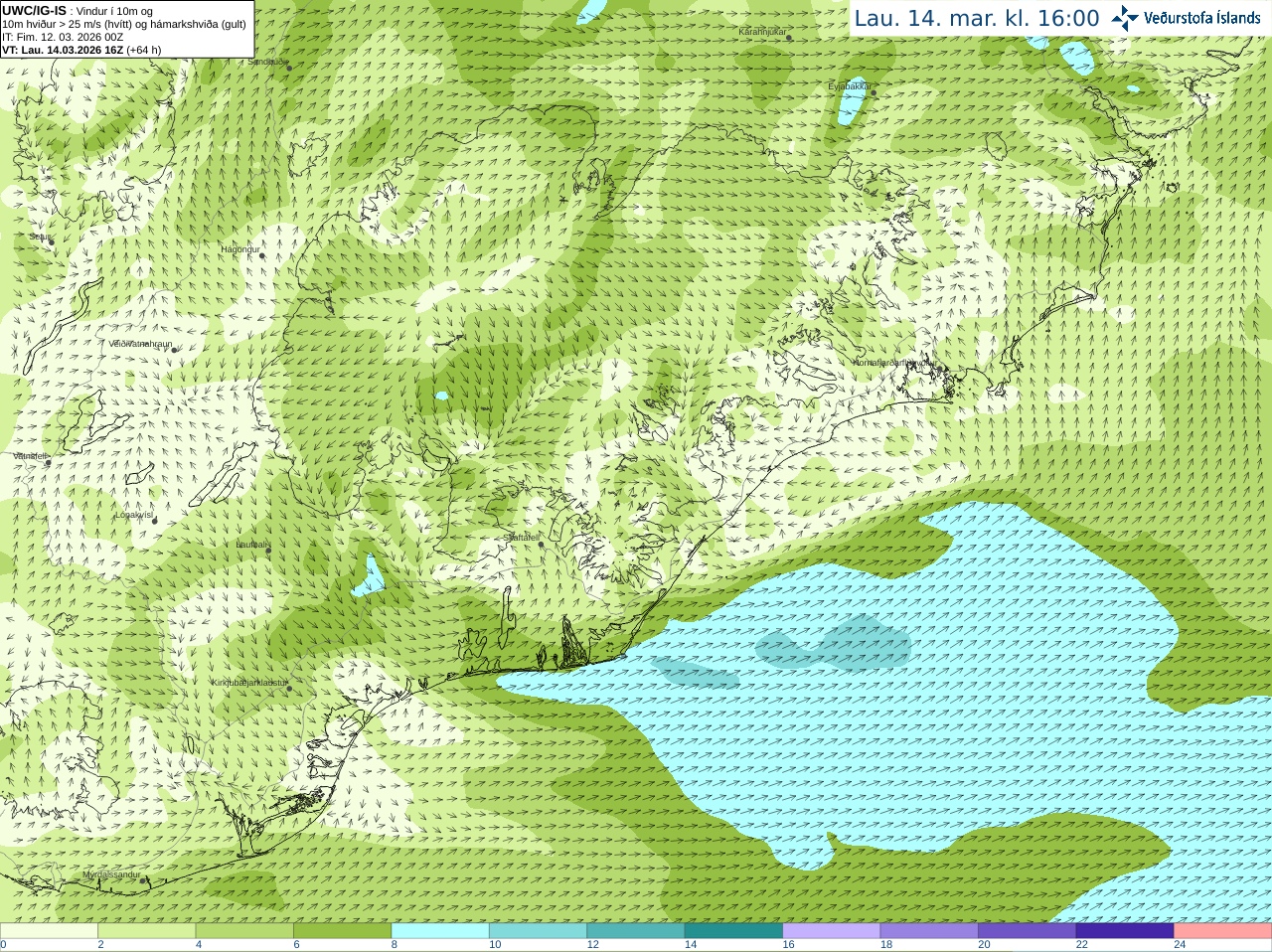The height and width of the screenshot is (952, 1272).
Task: Select the Laufbali station label
Action: click(x=252, y=545)
